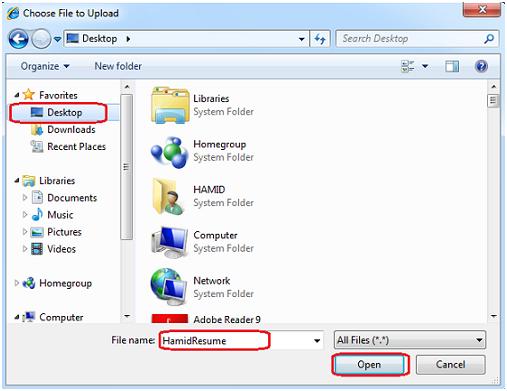Select Downloads in the navigation pane
This screenshot has width=507, height=391.
point(71,130)
